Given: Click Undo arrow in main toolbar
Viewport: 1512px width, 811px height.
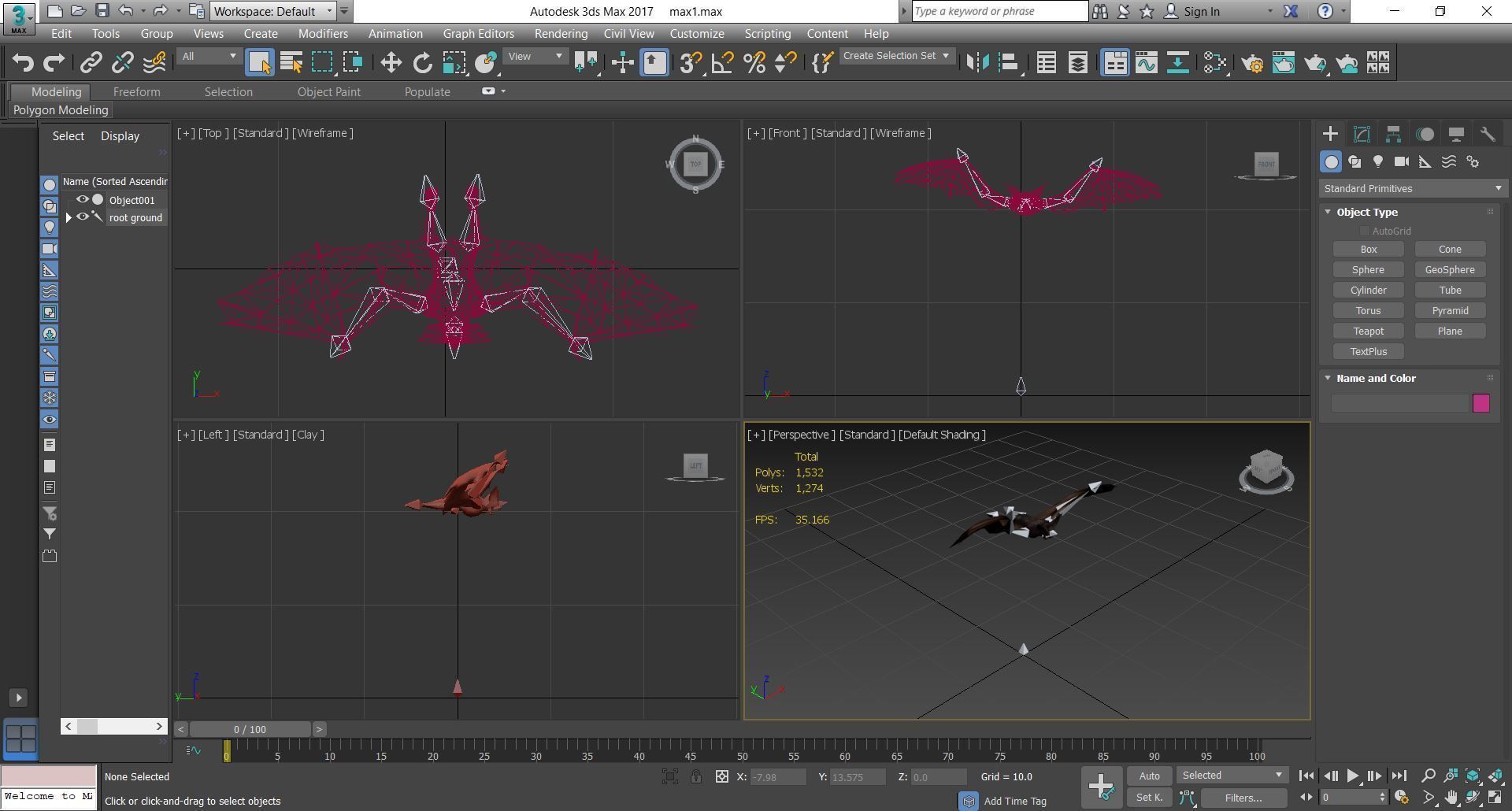Looking at the screenshot, I should click(22, 63).
